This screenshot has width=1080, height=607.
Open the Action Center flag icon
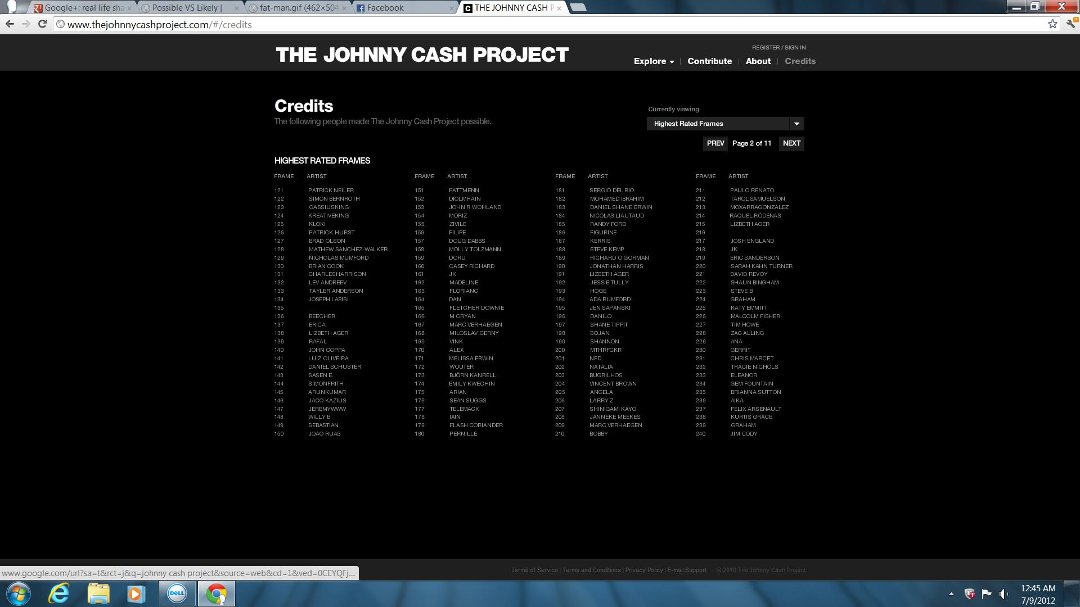tap(986, 594)
